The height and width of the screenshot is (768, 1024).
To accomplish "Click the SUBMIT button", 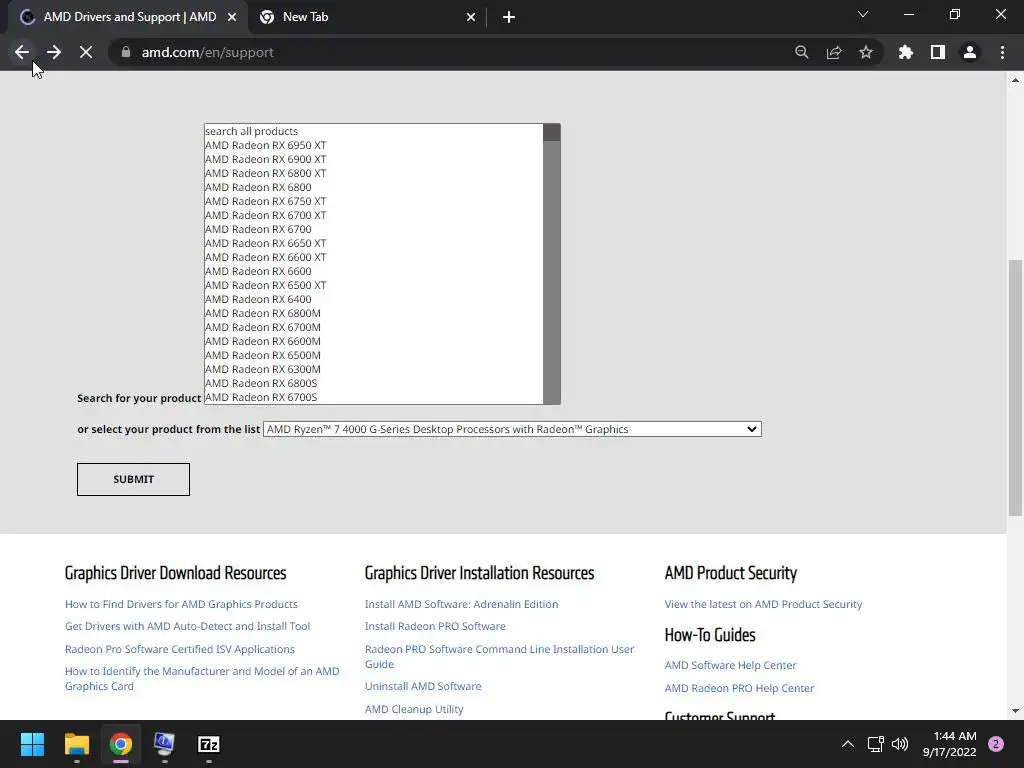I will pyautogui.click(x=133, y=479).
